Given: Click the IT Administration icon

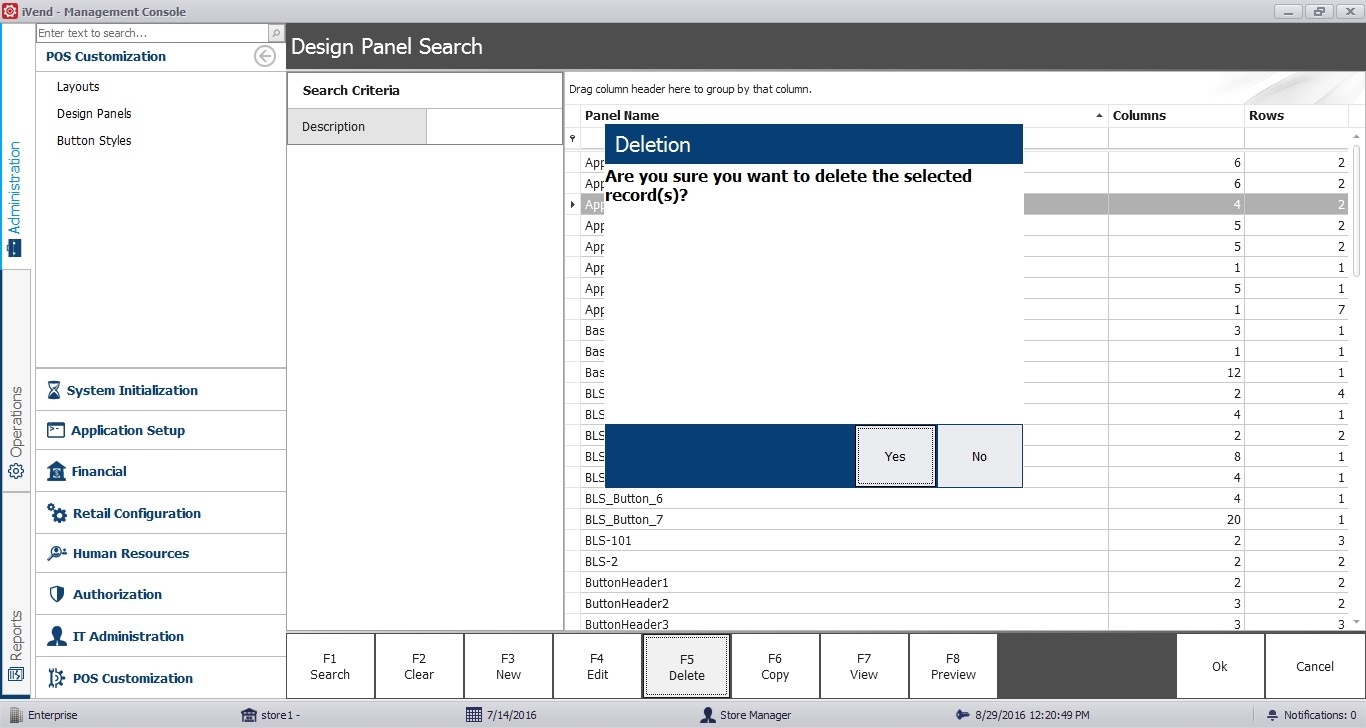Looking at the screenshot, I should [x=56, y=636].
